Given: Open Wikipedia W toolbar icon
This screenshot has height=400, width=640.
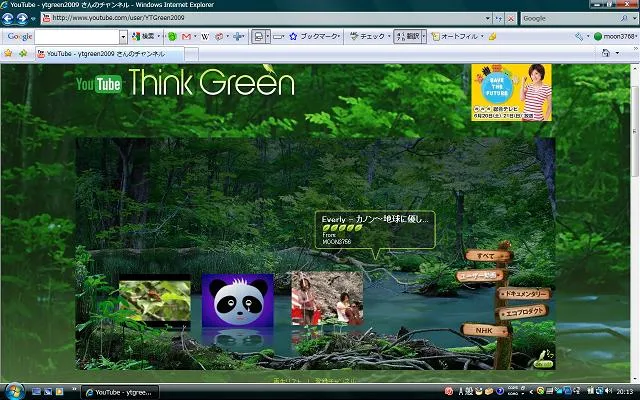Looking at the screenshot, I should tap(205, 37).
